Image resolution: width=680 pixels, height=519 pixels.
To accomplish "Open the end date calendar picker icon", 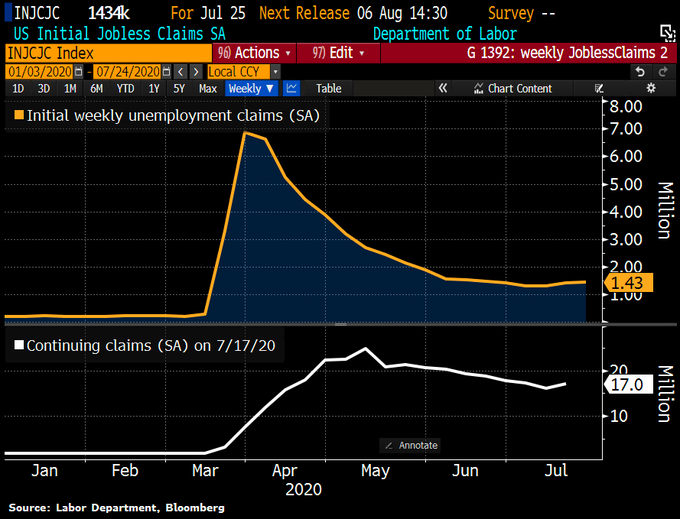I will coord(166,71).
